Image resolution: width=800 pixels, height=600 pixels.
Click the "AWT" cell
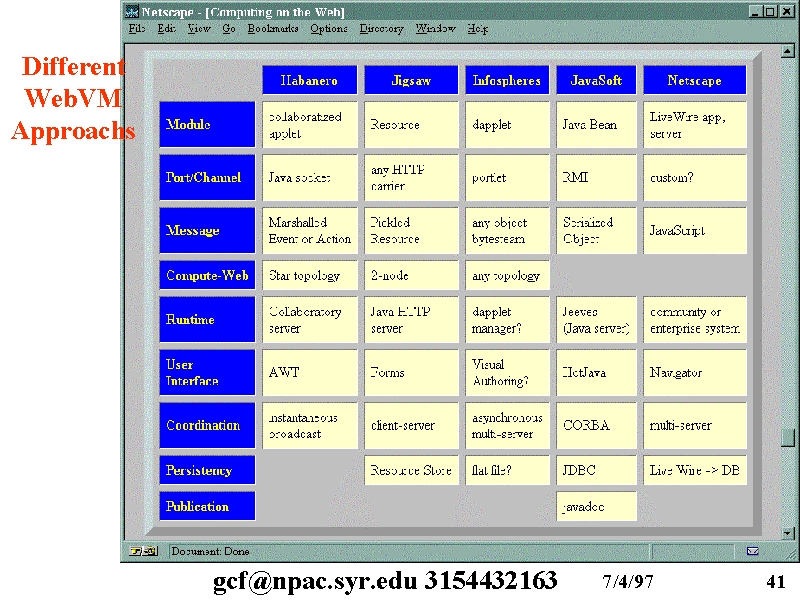click(x=310, y=372)
